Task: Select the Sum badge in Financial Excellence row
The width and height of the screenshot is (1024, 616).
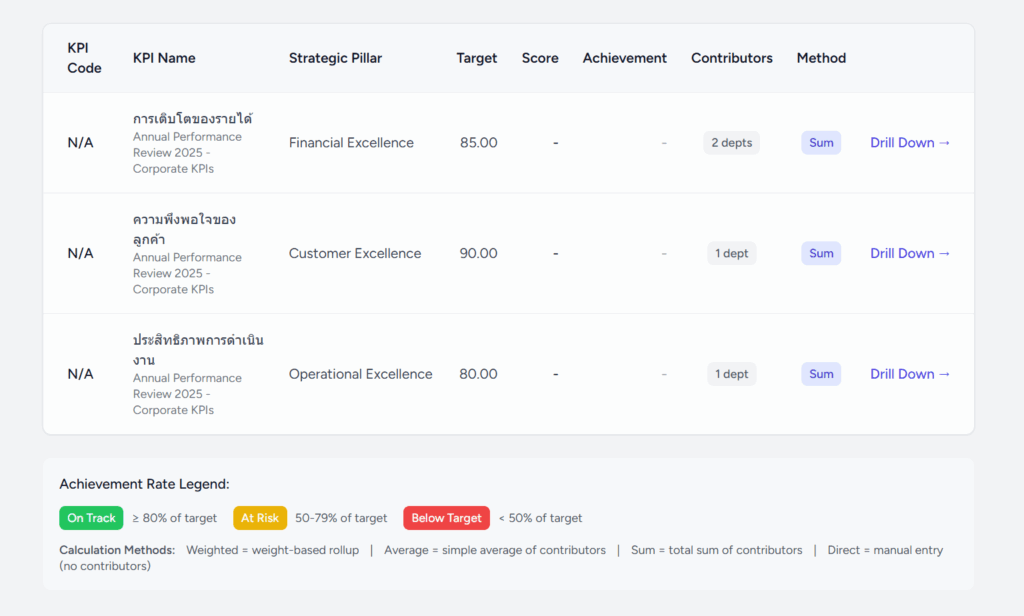Action: (821, 143)
